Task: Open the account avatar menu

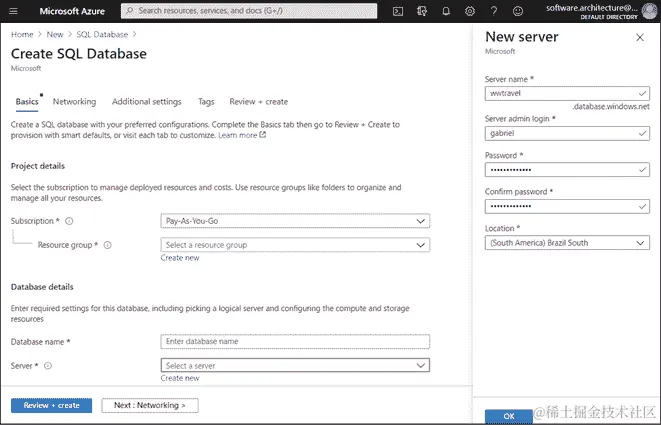Action: (649, 11)
